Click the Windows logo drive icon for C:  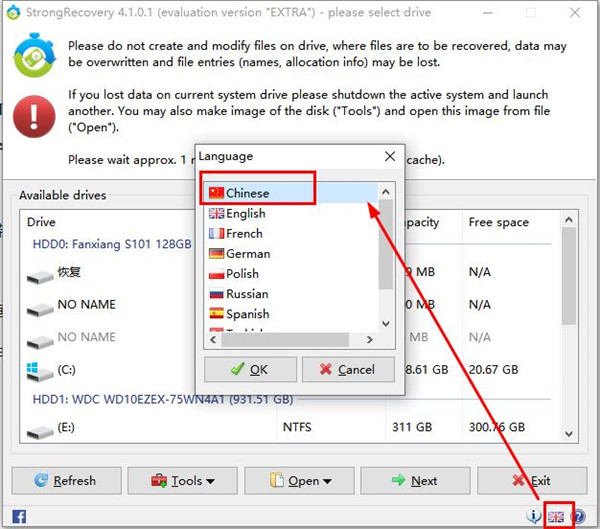click(x=39, y=371)
